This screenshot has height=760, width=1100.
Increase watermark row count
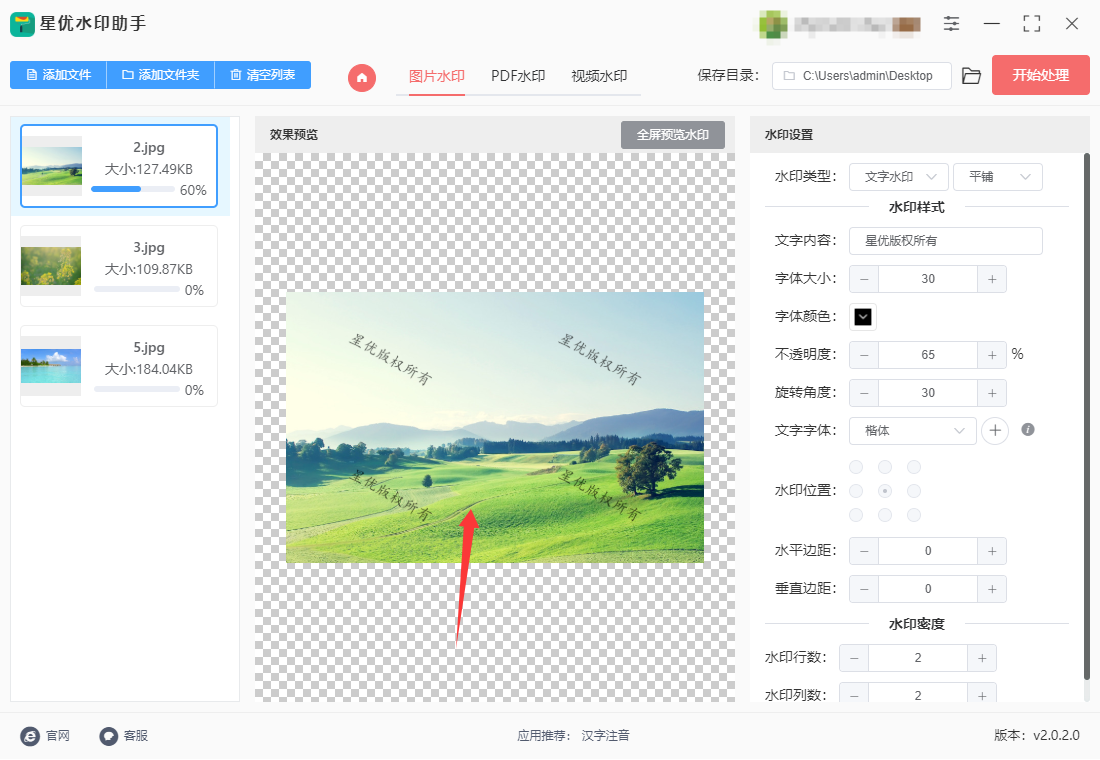tap(982, 658)
